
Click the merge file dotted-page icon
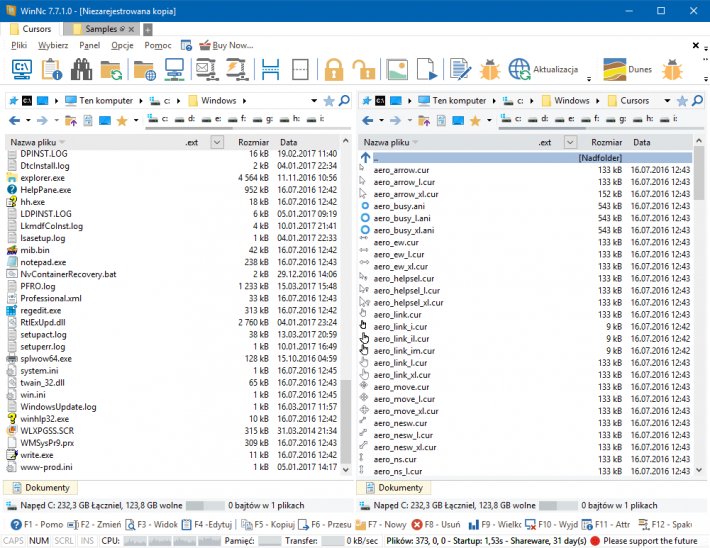[x=300, y=69]
